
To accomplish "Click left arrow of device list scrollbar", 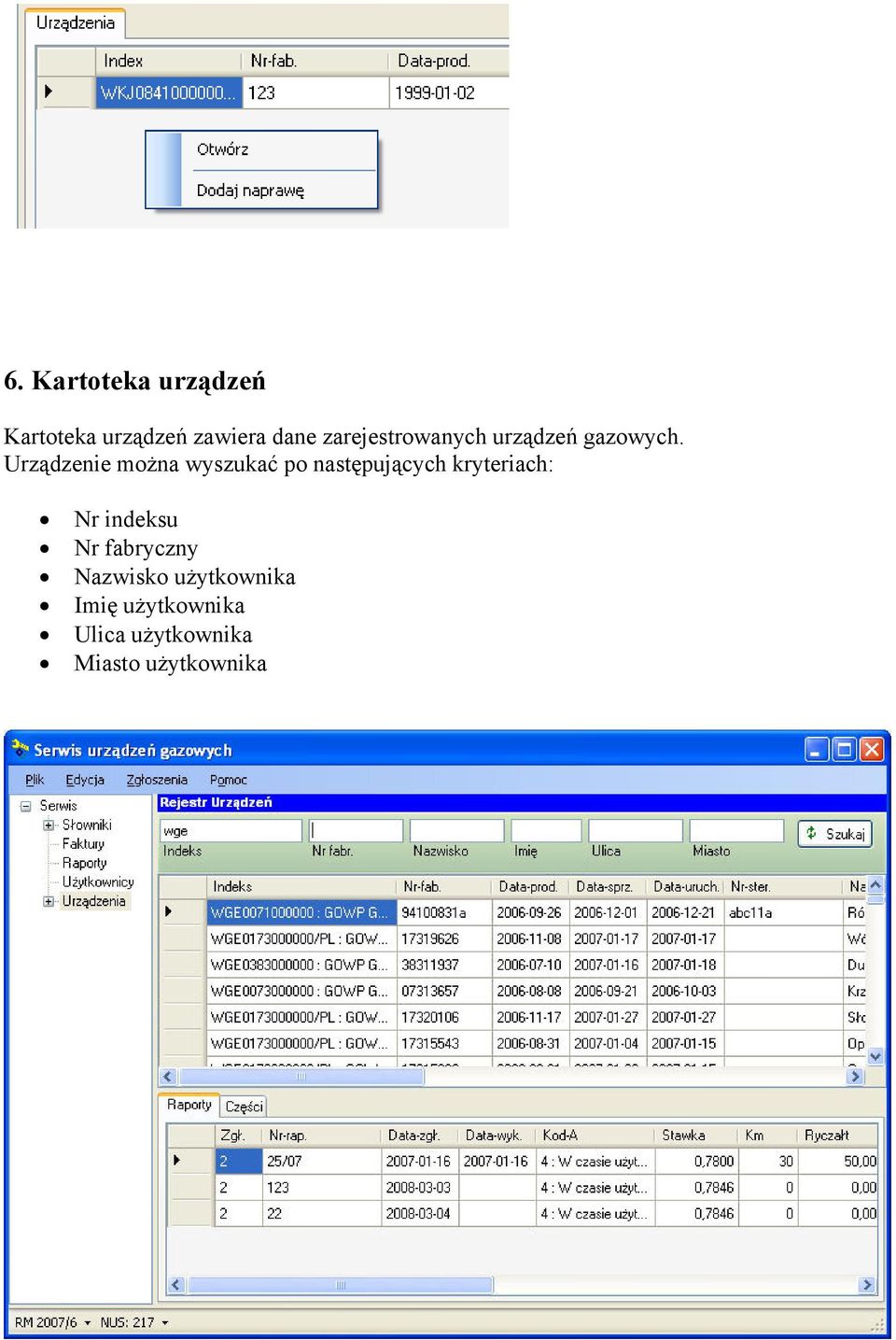I will [169, 1077].
